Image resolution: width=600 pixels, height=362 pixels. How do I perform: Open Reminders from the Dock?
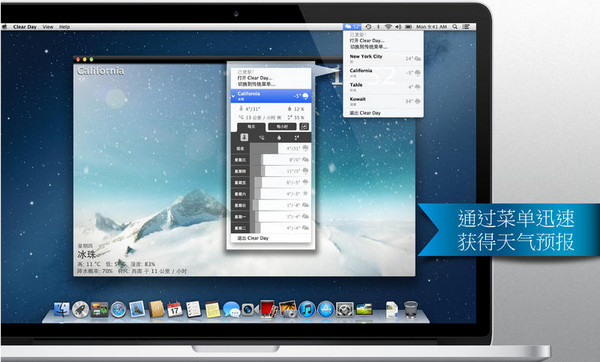point(193,309)
